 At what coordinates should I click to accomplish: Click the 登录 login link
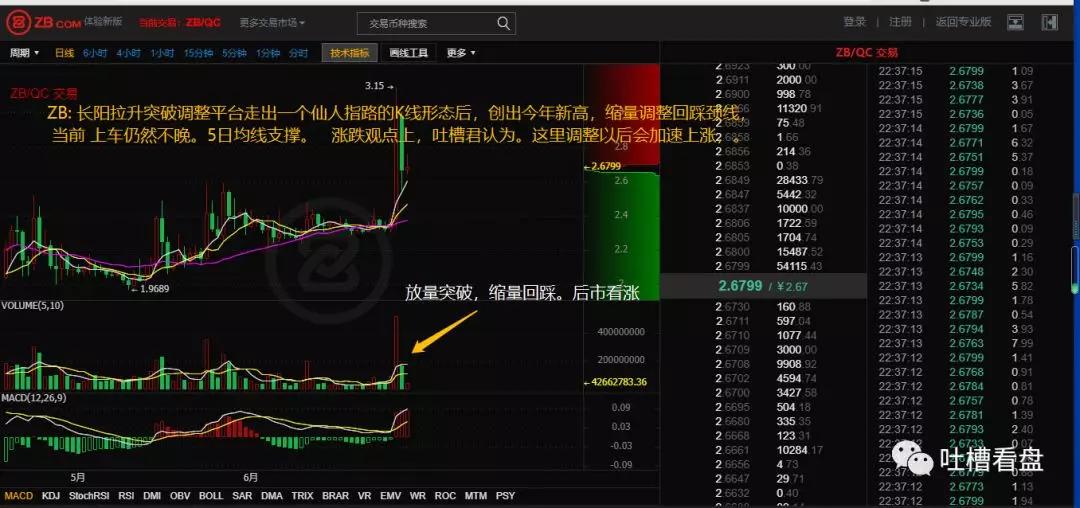[855, 22]
